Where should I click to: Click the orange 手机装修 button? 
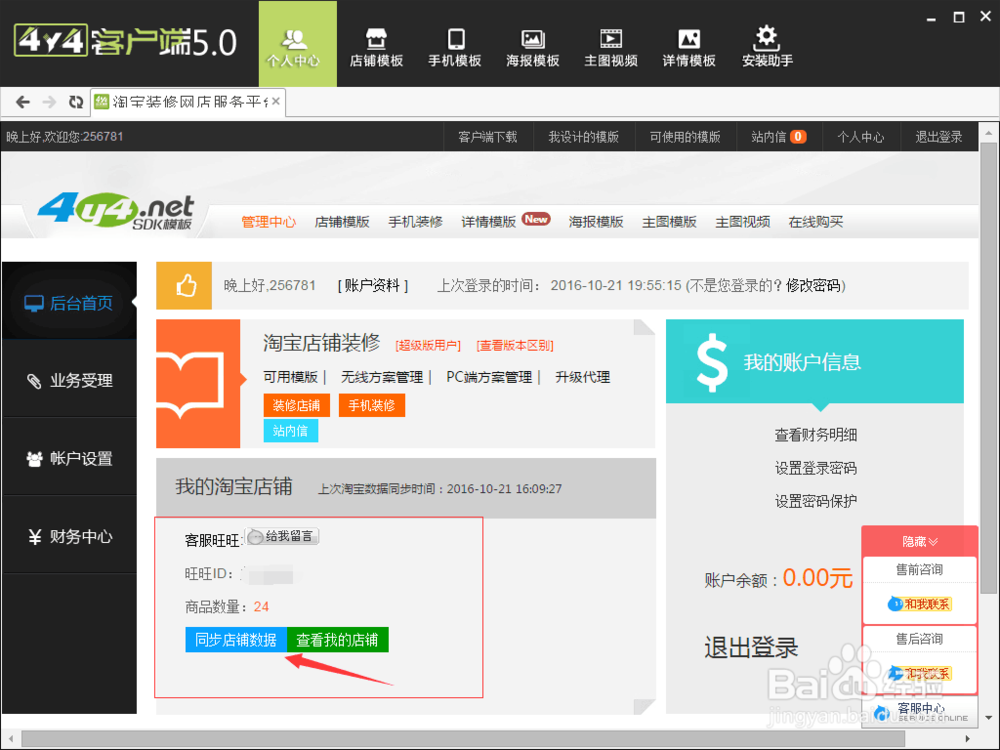coord(372,406)
